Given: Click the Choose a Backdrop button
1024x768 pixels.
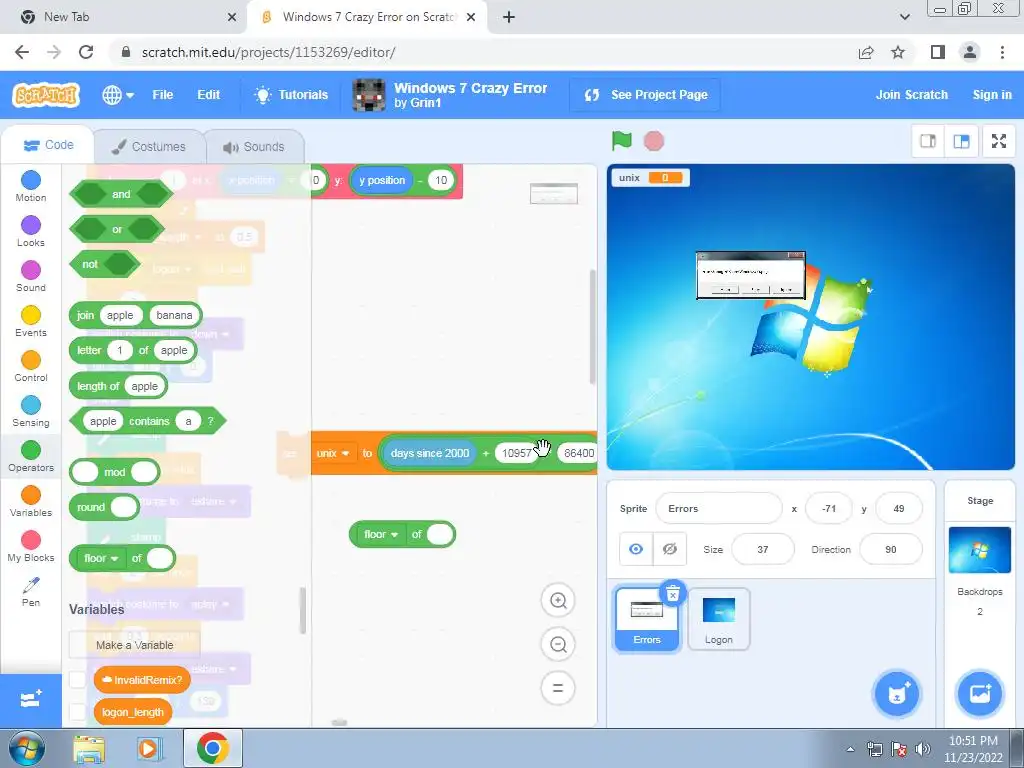Looking at the screenshot, I should point(980,694).
